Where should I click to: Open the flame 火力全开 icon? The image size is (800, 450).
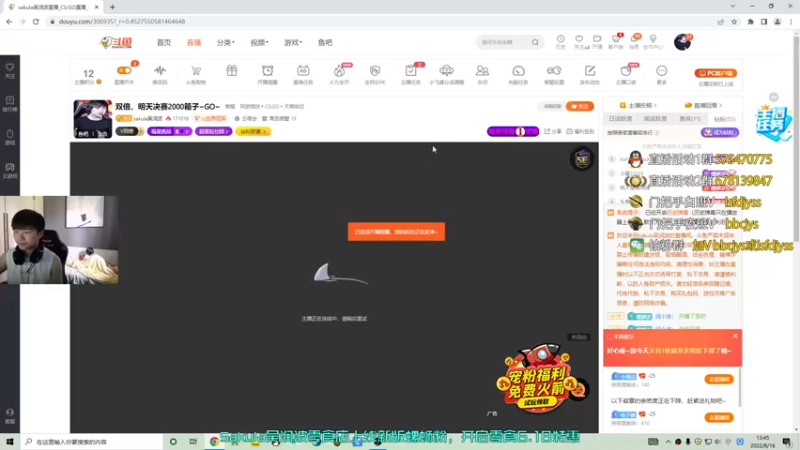tap(339, 73)
